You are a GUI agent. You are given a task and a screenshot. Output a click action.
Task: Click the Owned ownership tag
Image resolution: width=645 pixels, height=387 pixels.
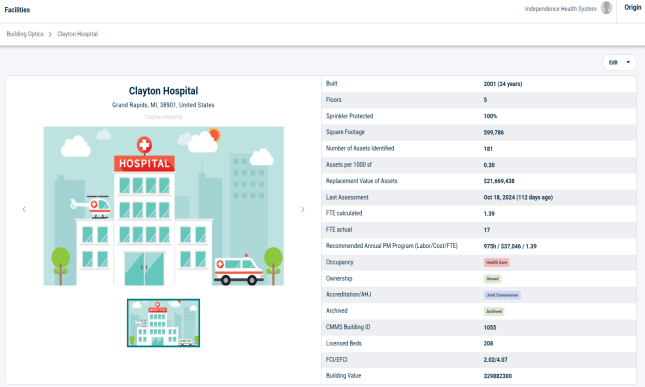492,279
